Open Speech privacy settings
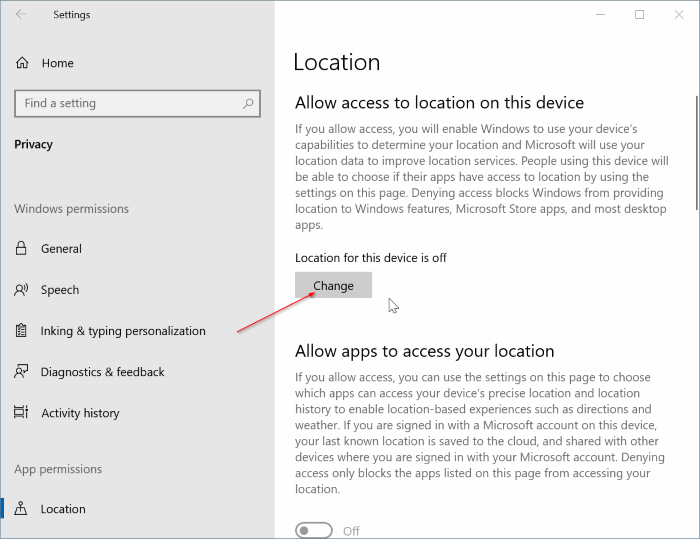The height and width of the screenshot is (539, 700). pos(60,290)
